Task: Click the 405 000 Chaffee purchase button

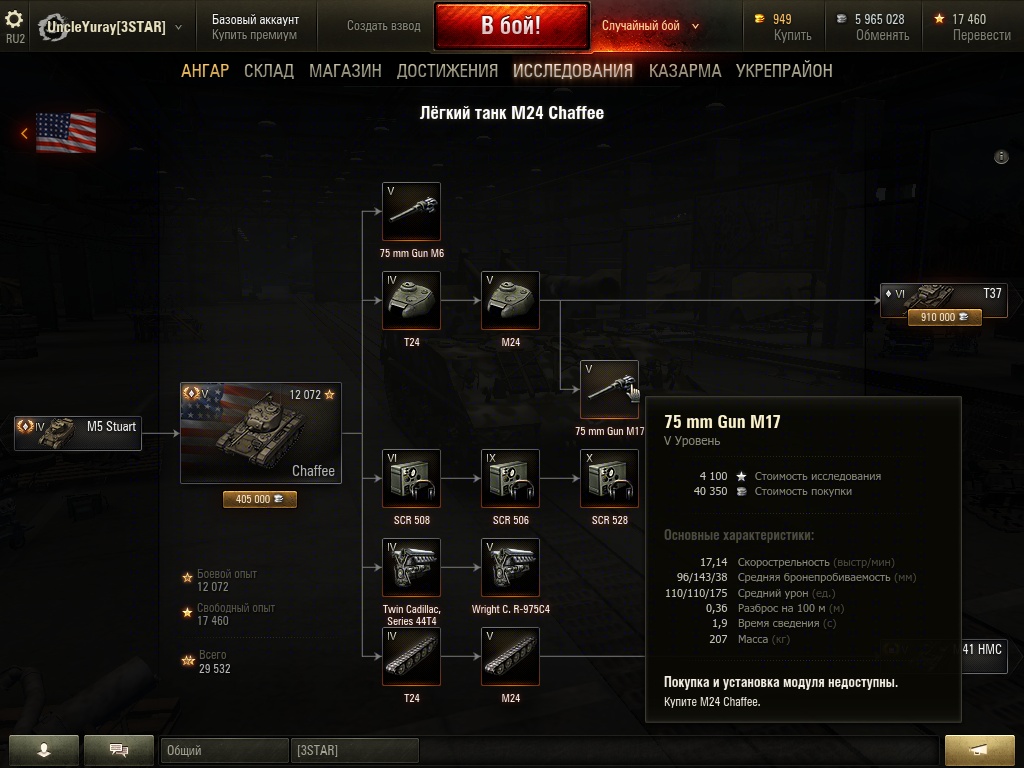Action: point(260,499)
